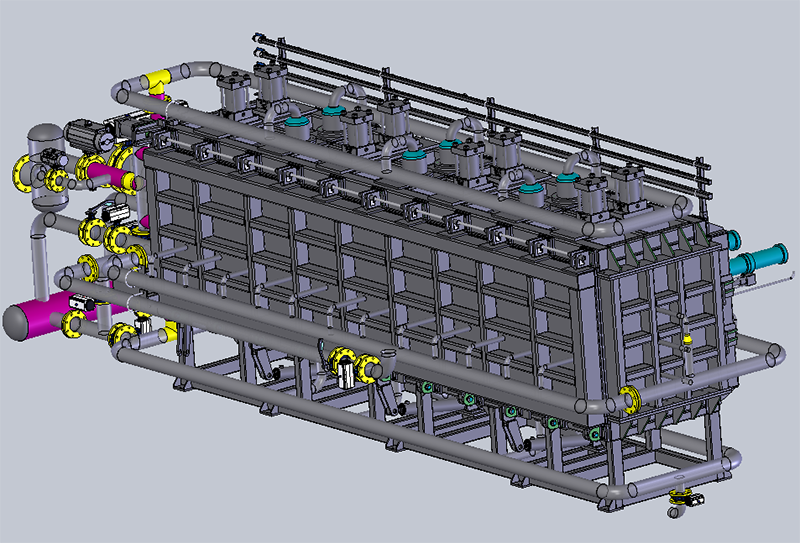Pick the gray vertical cylindrical vessel
This screenshot has height=543, width=800.
(46, 167)
